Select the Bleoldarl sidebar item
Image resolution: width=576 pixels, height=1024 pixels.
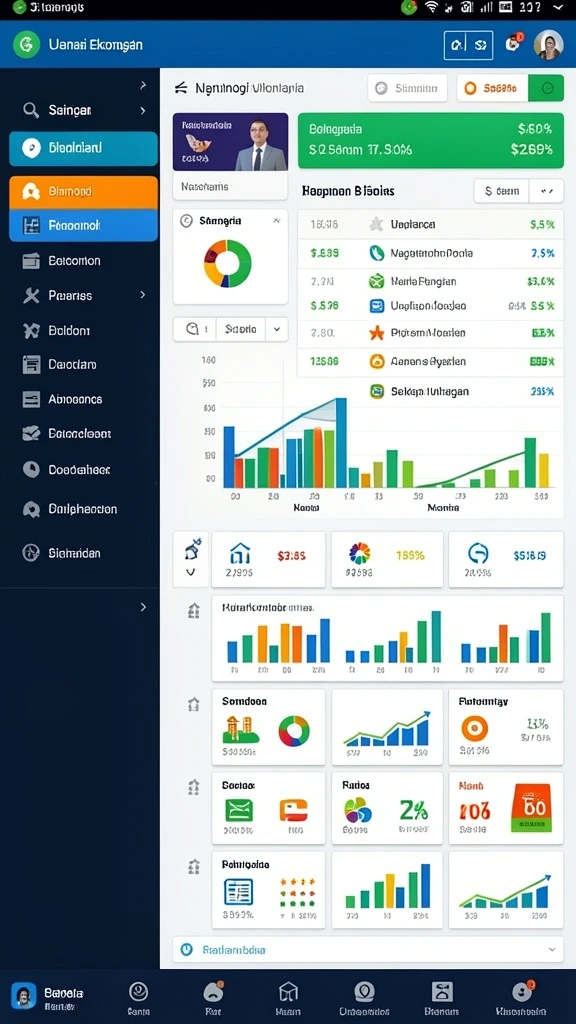(84, 148)
